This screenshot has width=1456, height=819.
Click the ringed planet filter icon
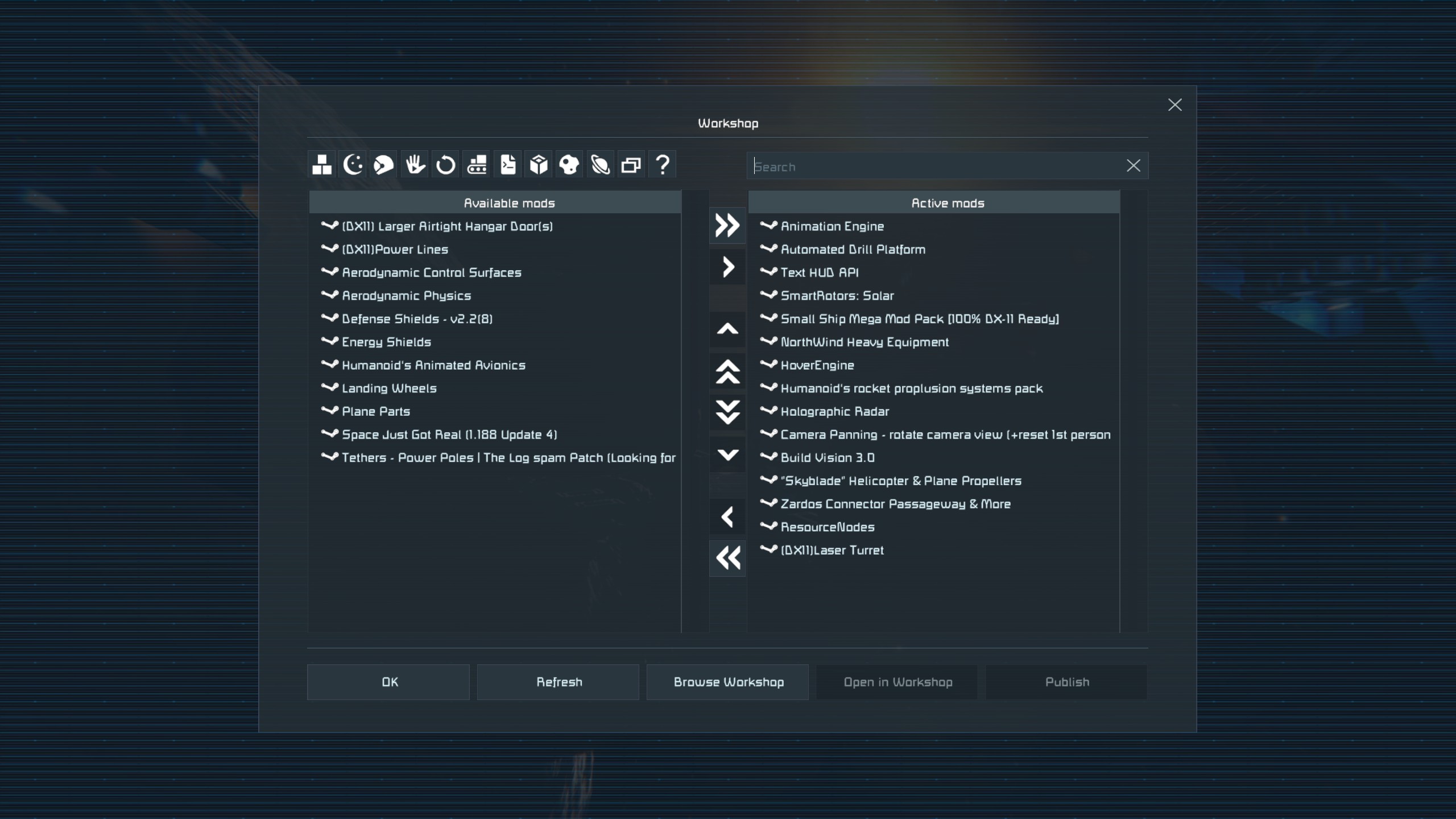point(601,165)
